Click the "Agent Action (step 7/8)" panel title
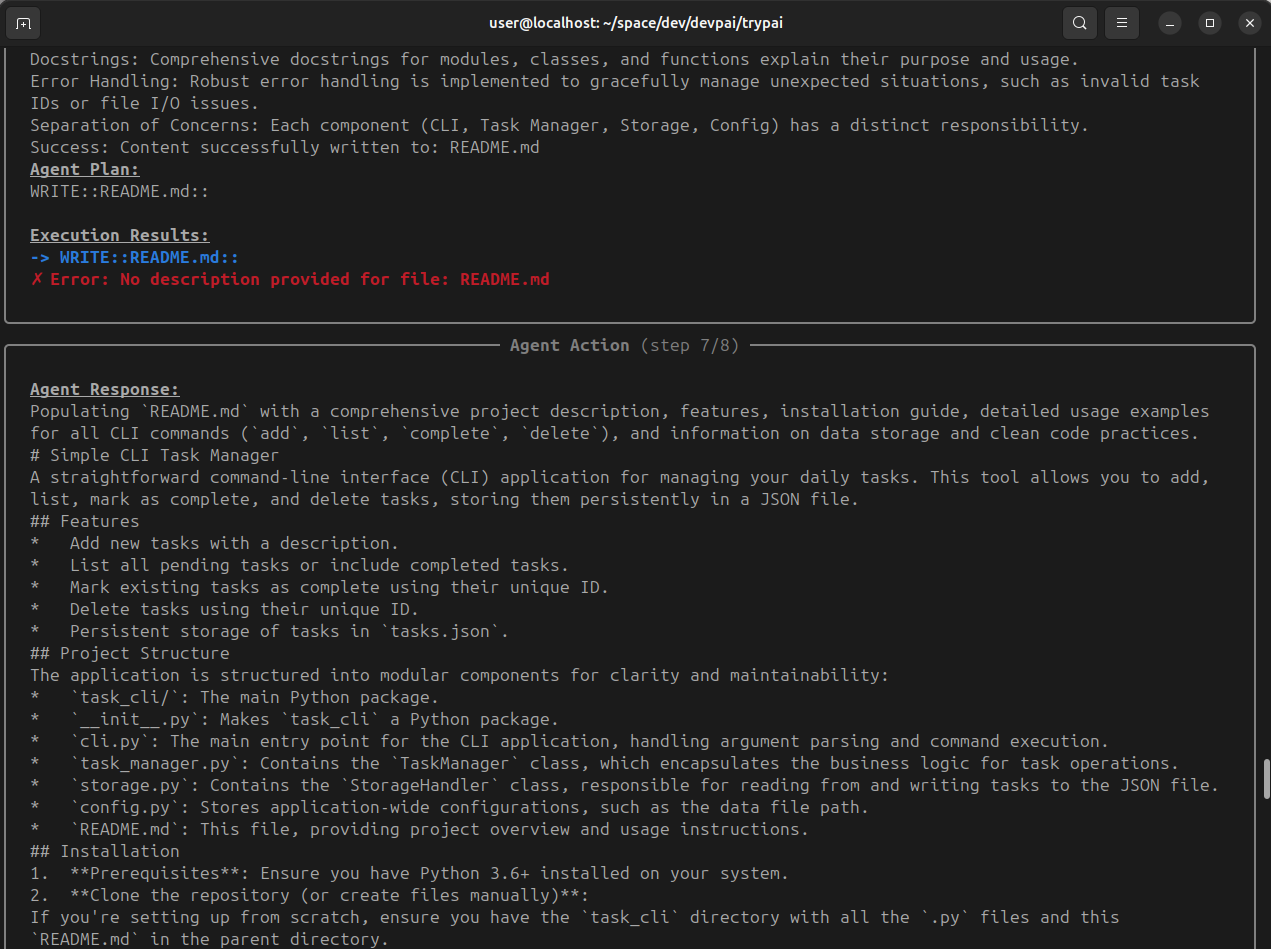The width and height of the screenshot is (1271, 949). [624, 345]
